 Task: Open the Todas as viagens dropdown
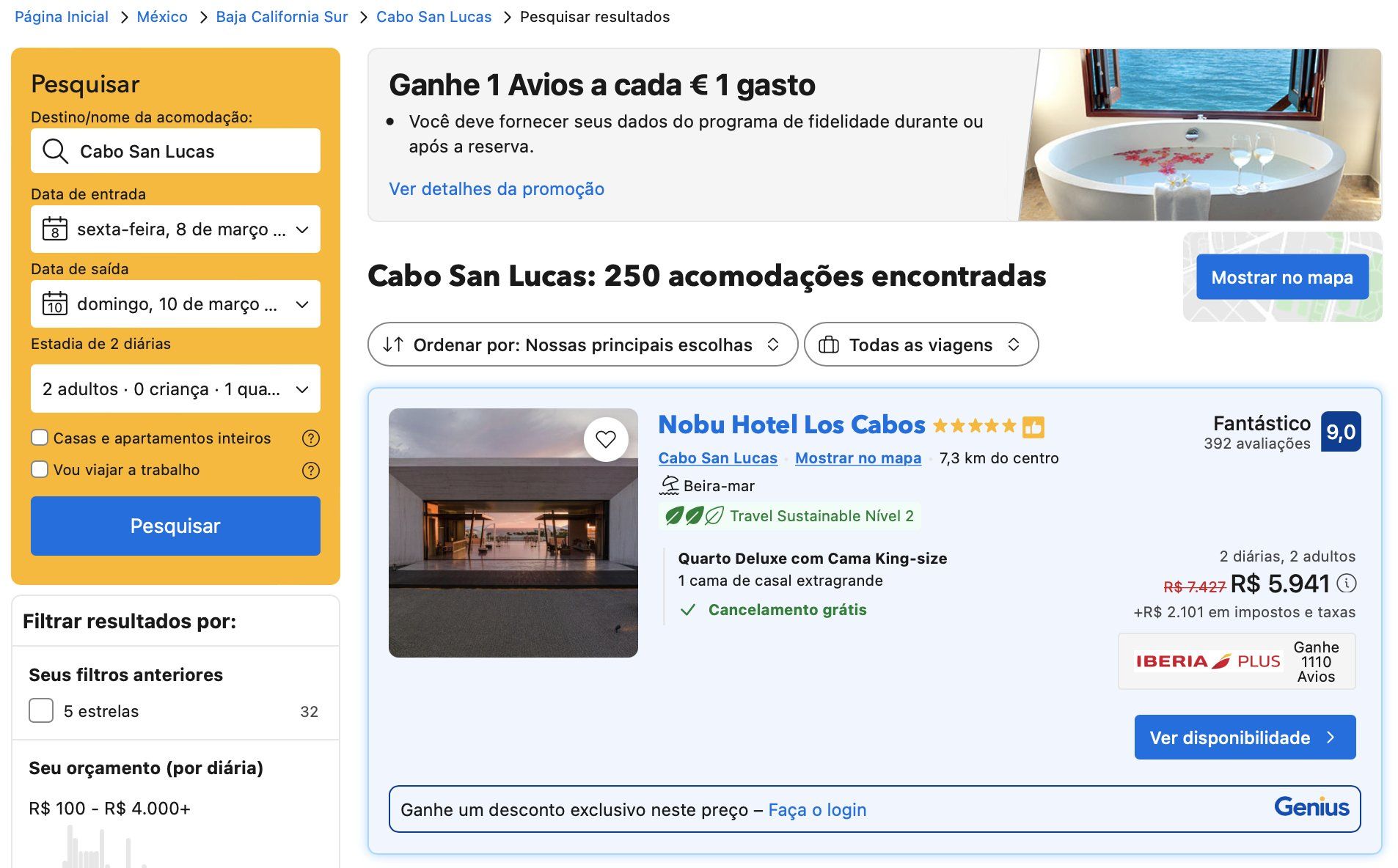tap(921, 345)
